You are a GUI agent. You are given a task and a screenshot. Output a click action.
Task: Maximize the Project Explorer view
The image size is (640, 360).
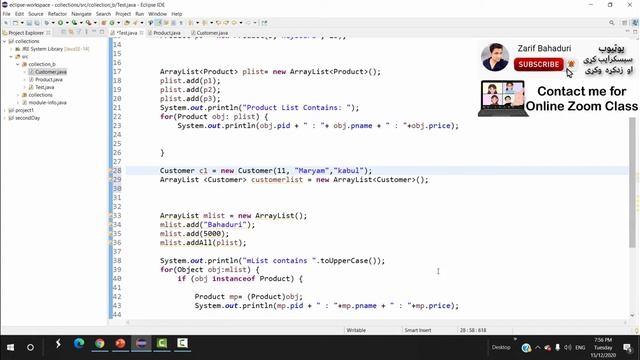[x=102, y=32]
